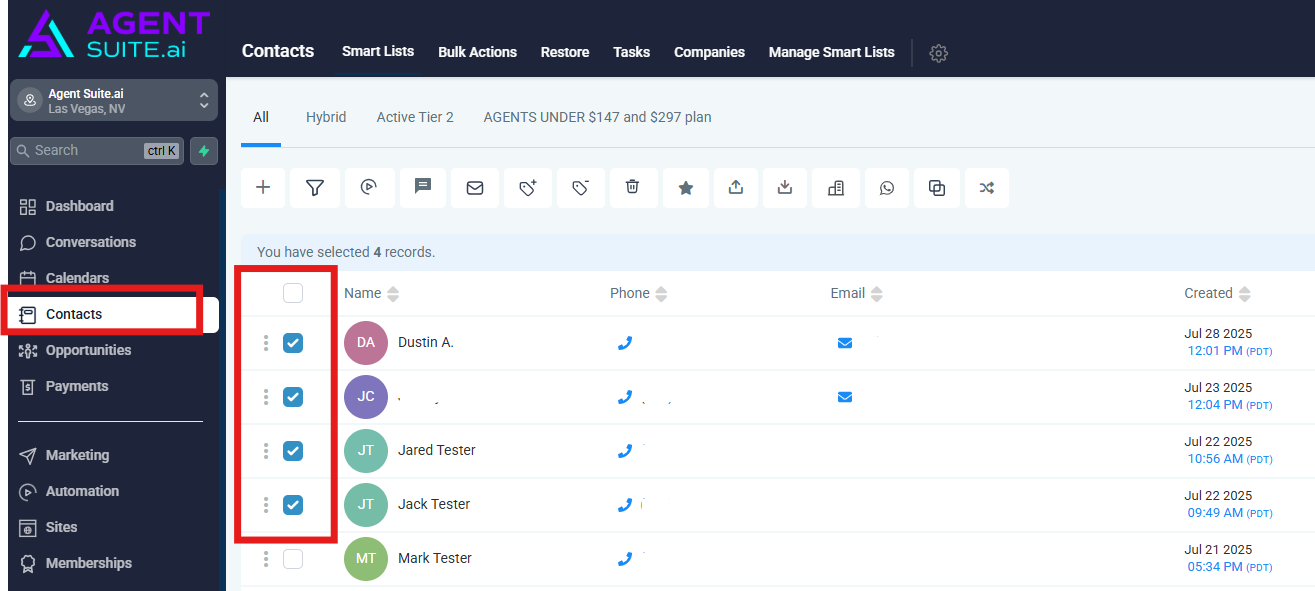Viewport: 1315px width, 591px height.
Task: Sort by Created column arrows
Action: point(1244,294)
